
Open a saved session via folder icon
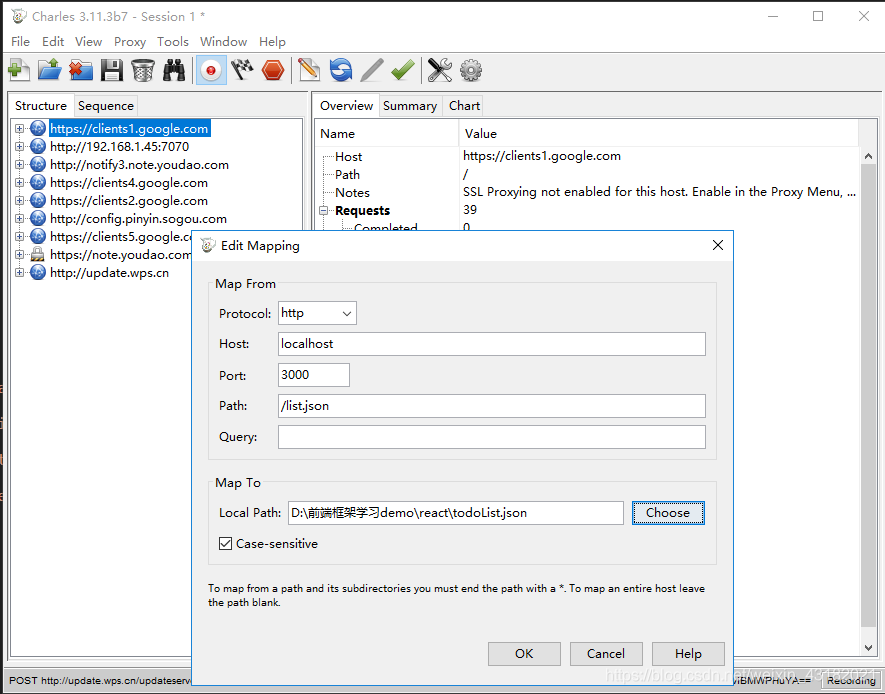point(50,71)
